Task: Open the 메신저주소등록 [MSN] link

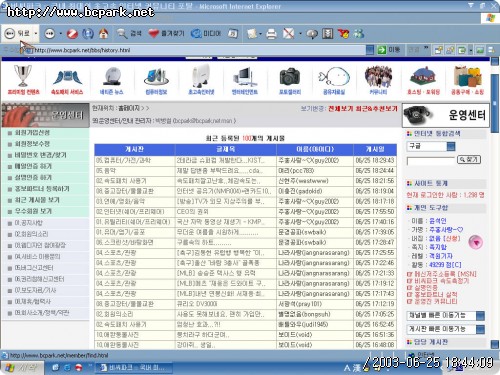Action: pyautogui.click(x=445, y=274)
